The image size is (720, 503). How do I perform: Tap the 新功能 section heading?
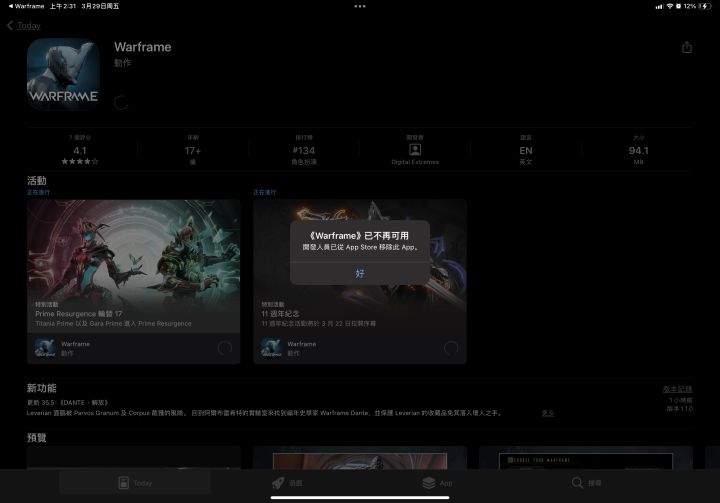coord(41,388)
